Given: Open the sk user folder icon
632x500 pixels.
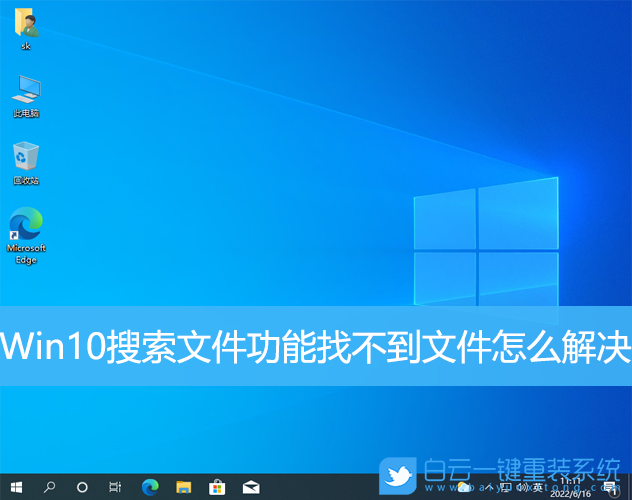Looking at the screenshot, I should [26, 29].
